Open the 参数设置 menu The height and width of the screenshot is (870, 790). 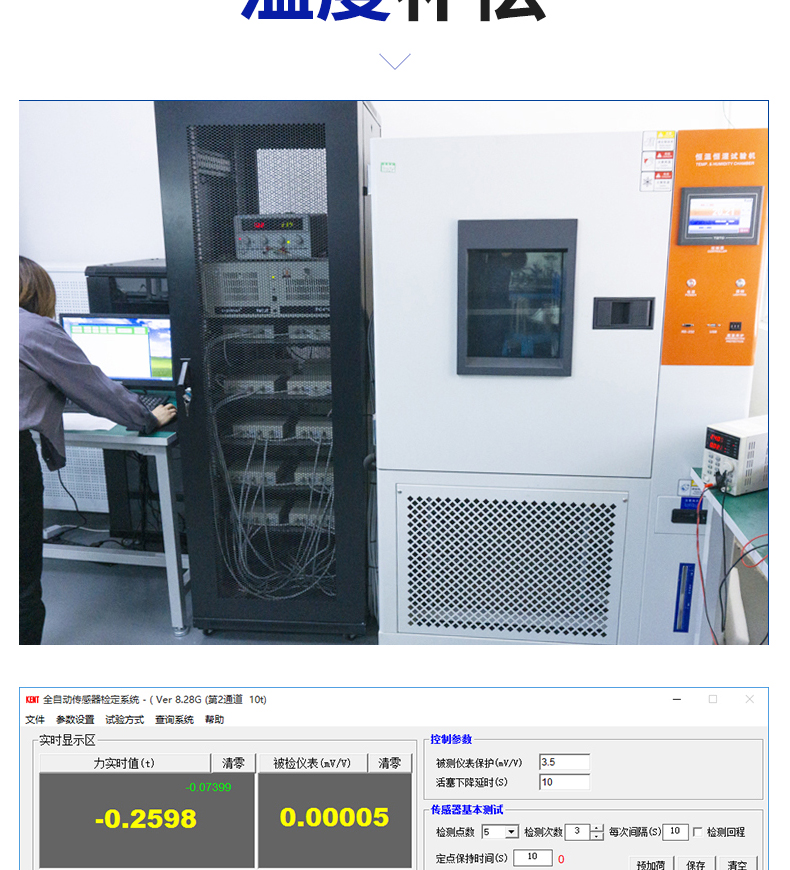pyautogui.click(x=75, y=719)
